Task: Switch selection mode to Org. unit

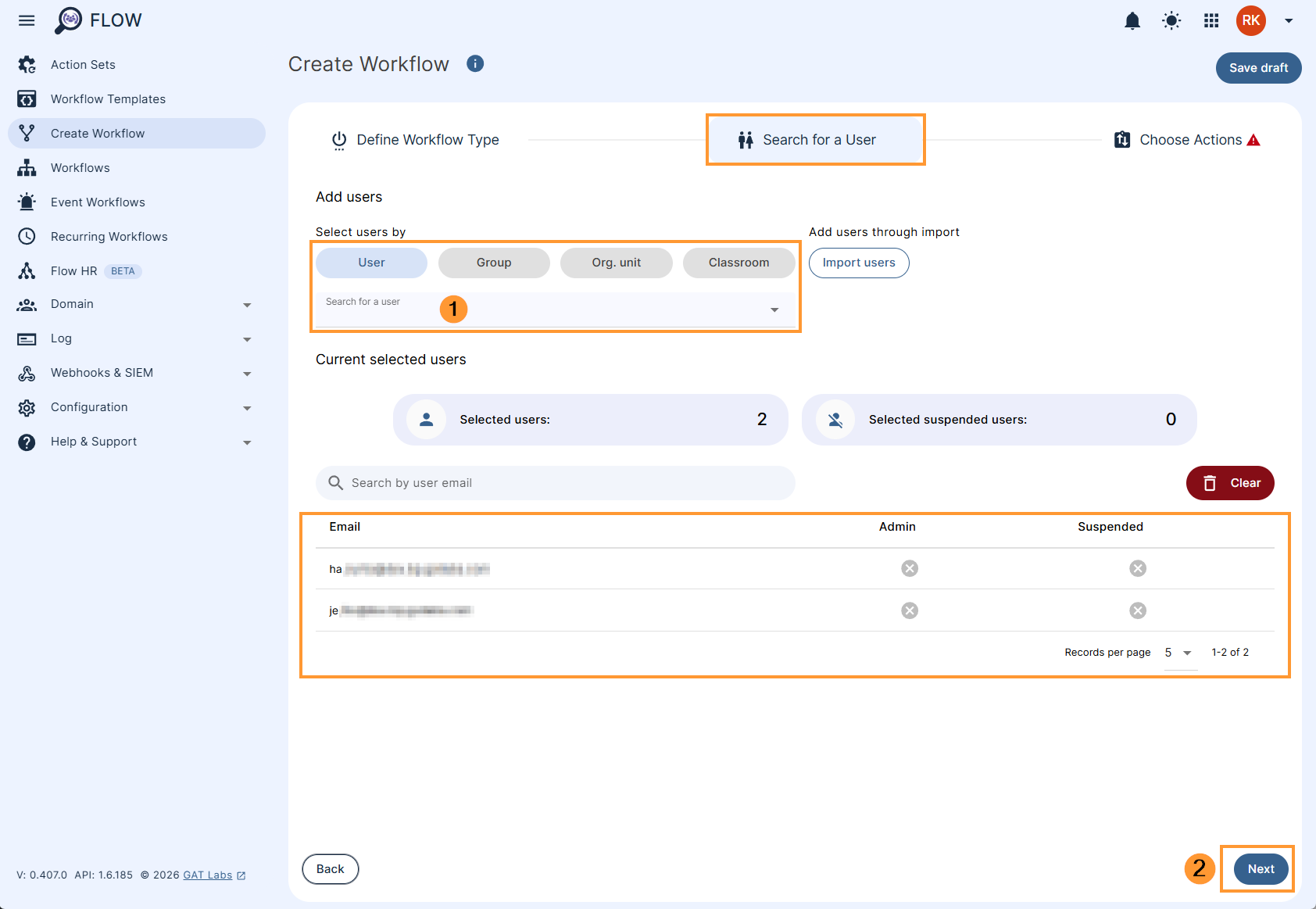Action: pyautogui.click(x=616, y=263)
